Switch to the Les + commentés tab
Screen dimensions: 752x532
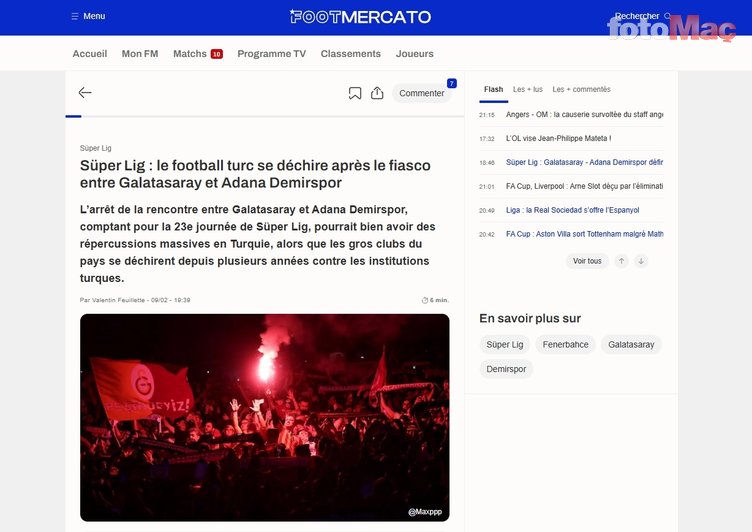(x=581, y=89)
